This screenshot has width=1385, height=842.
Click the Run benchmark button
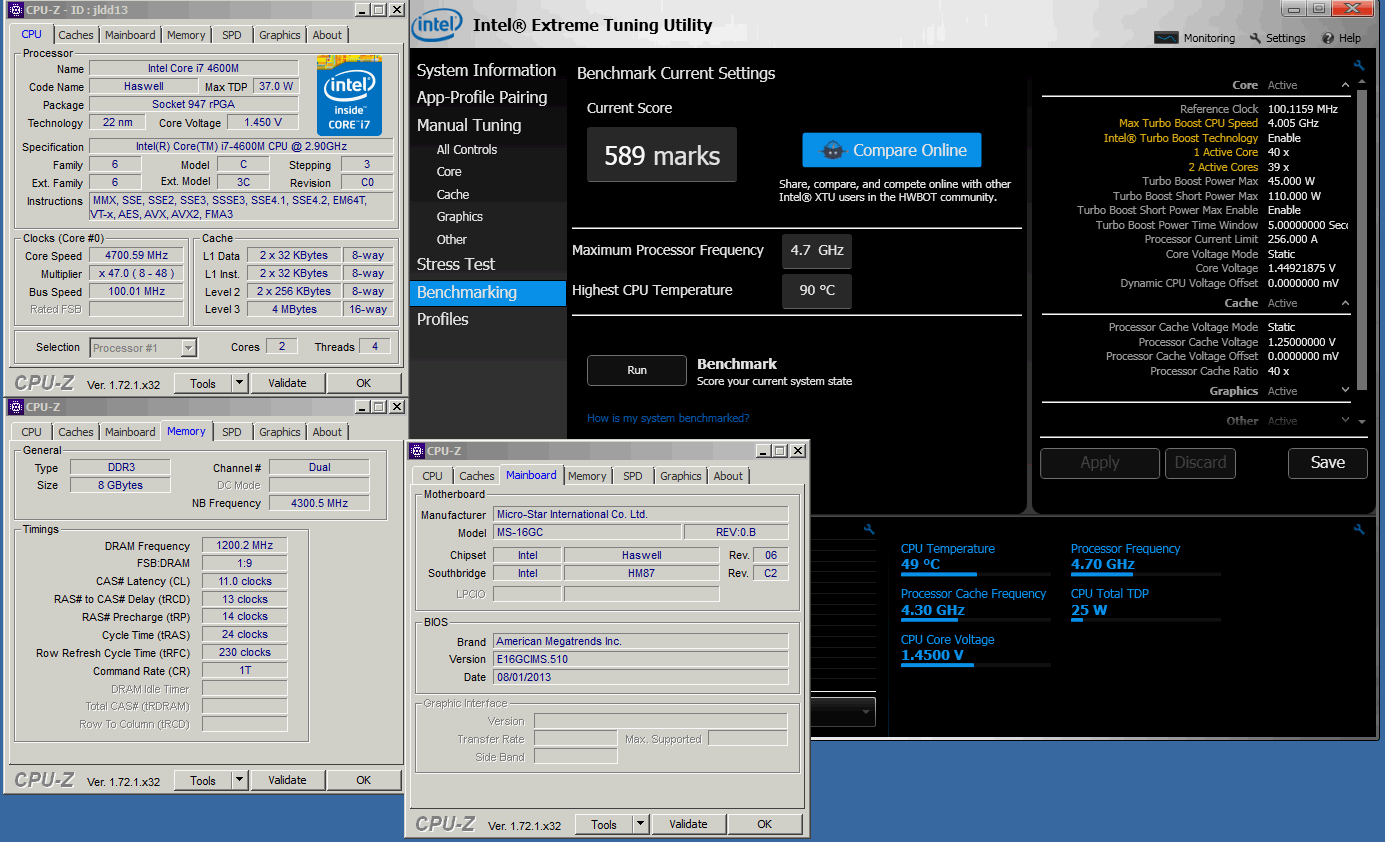[637, 370]
